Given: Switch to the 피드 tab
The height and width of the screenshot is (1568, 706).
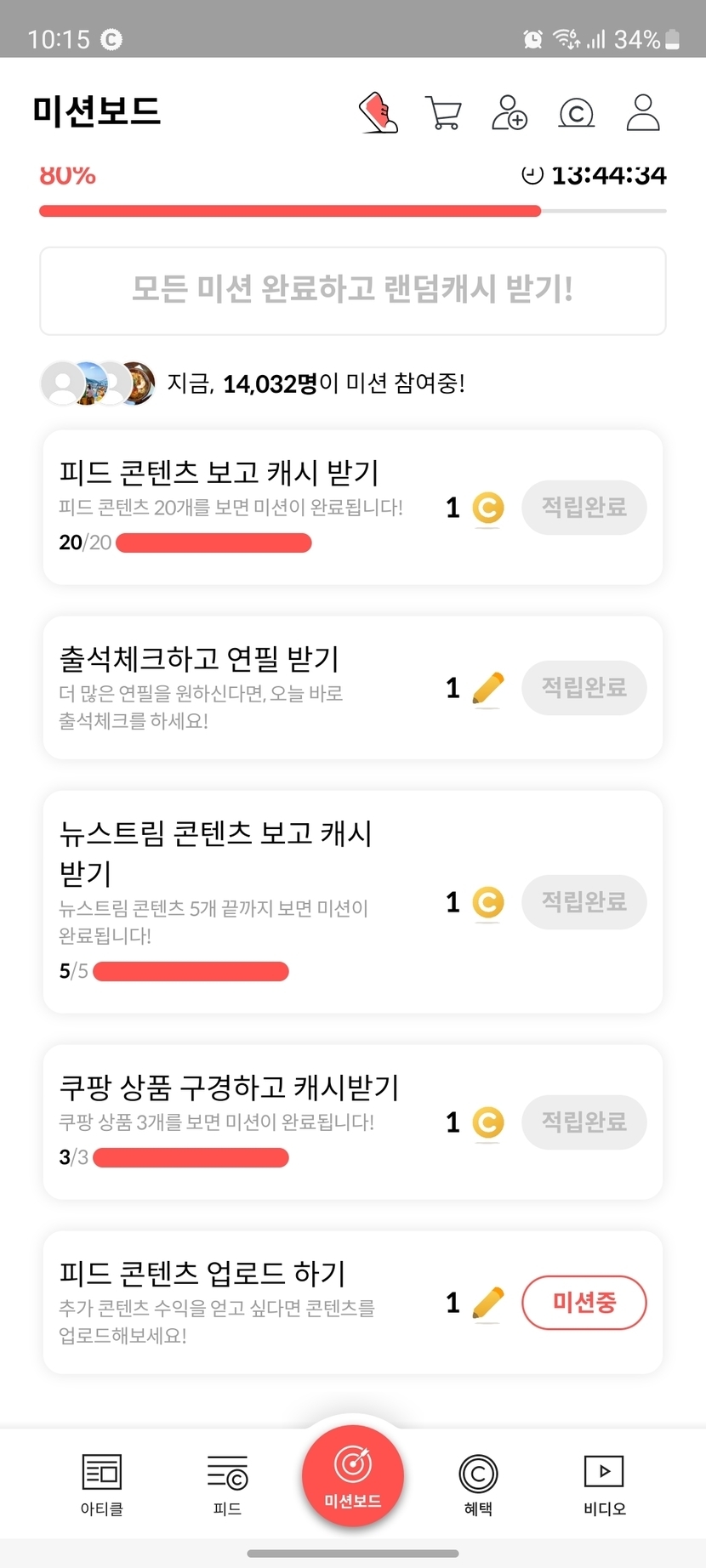Looking at the screenshot, I should point(227,1484).
